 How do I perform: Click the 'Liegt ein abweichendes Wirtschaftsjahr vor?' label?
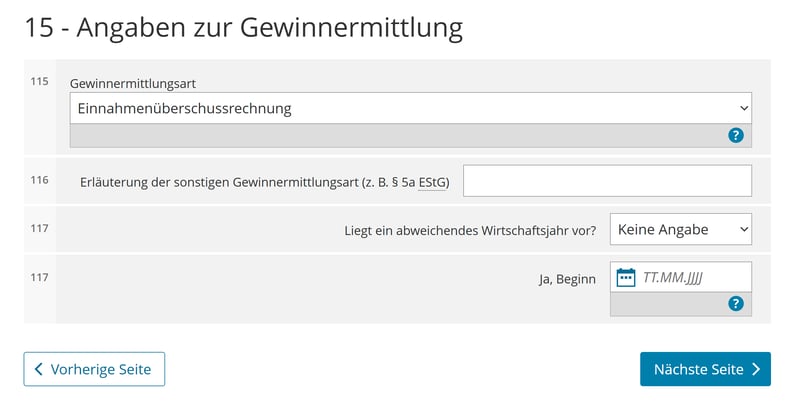pyautogui.click(x=470, y=230)
